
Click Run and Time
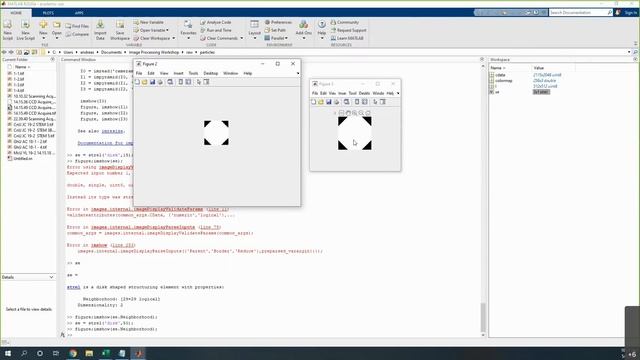coord(216,30)
